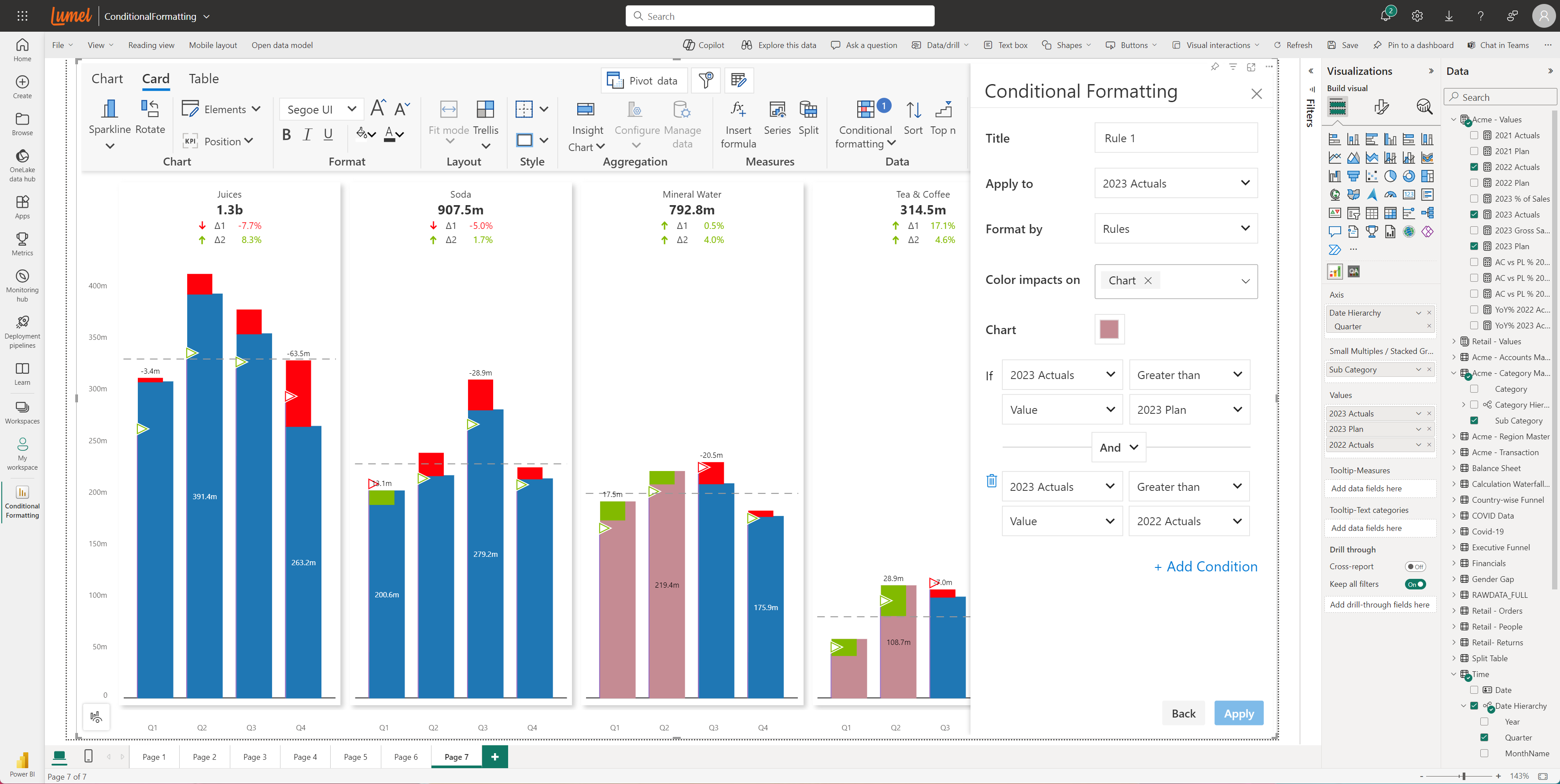Click the Trellis layout icon
This screenshot has height=784, width=1560.
pyautogui.click(x=485, y=110)
